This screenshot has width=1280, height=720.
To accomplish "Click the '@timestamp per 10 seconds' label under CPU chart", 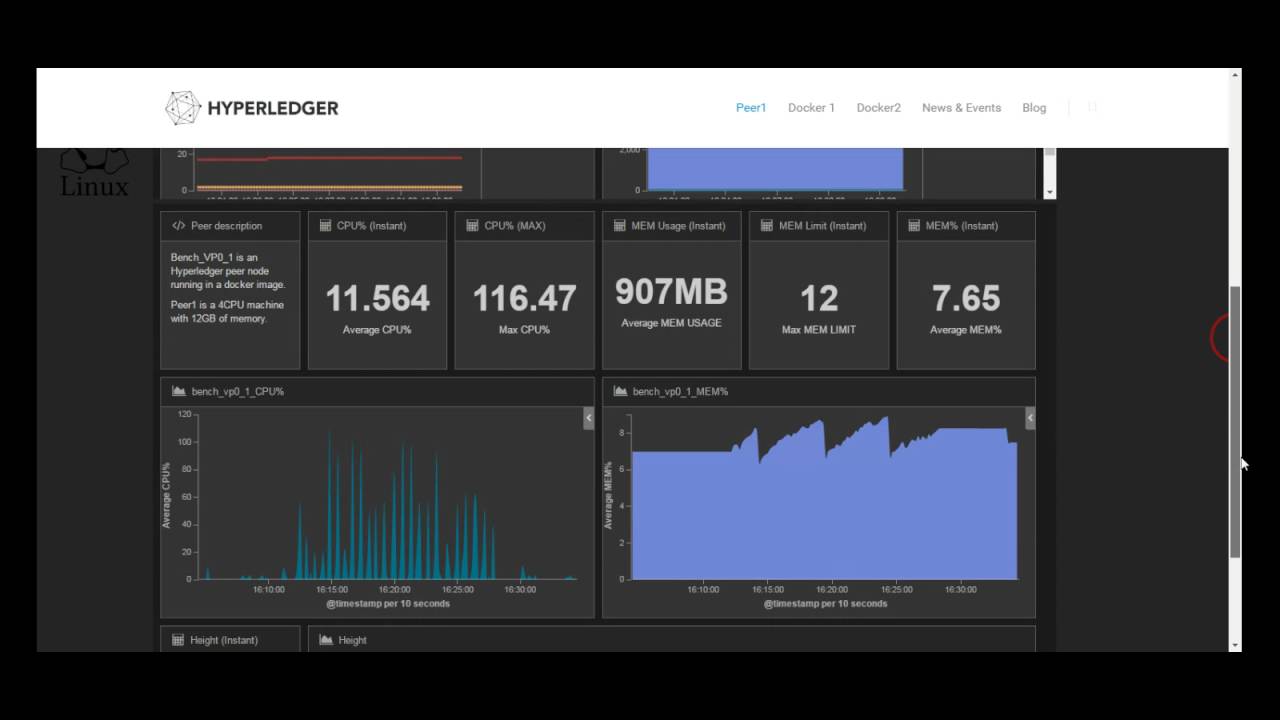I will pyautogui.click(x=388, y=604).
